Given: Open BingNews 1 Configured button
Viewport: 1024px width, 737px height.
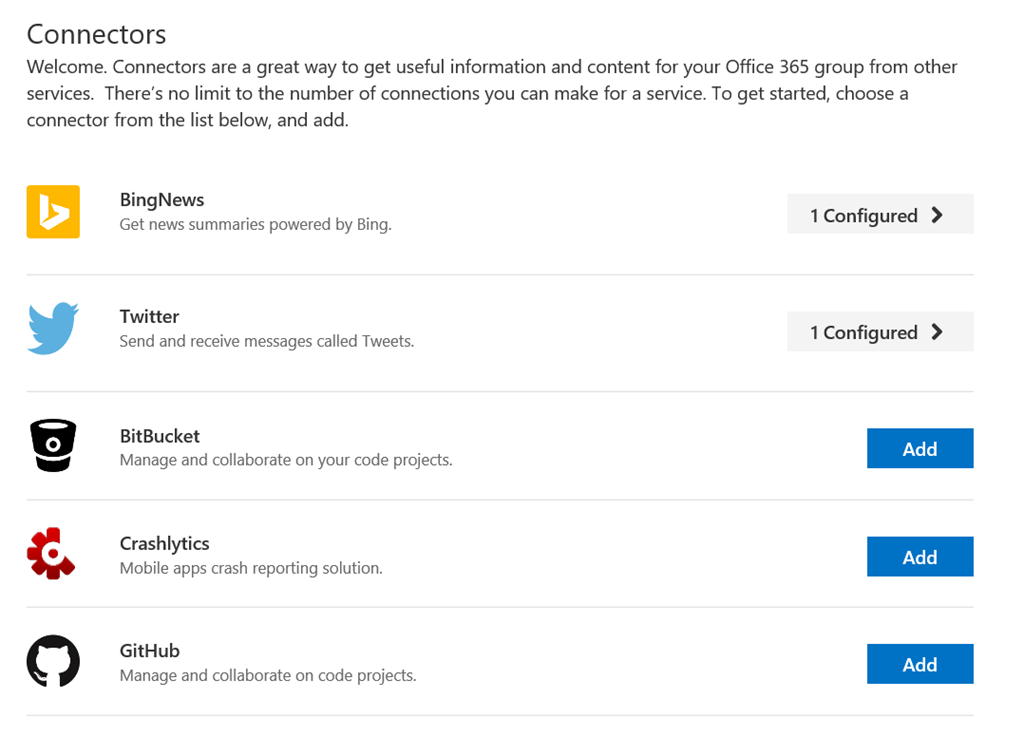Looking at the screenshot, I should click(880, 214).
